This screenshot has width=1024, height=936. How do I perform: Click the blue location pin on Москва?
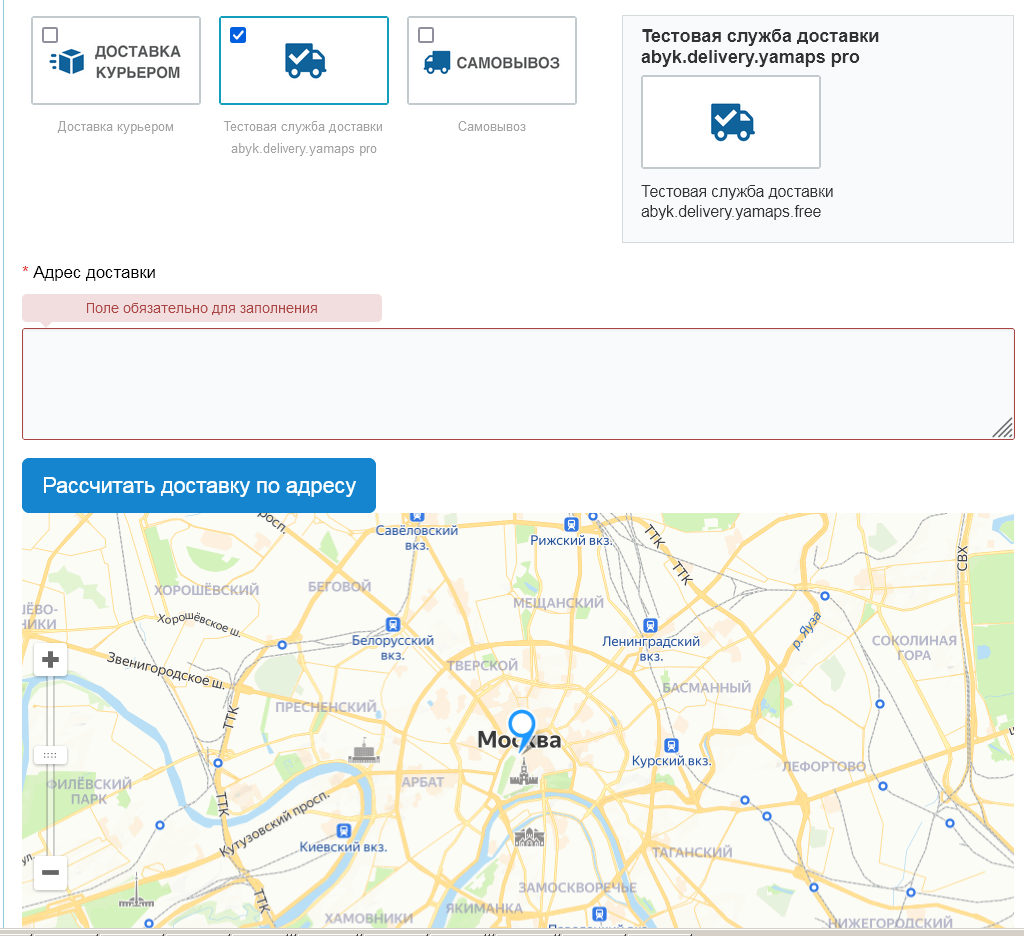point(521,728)
